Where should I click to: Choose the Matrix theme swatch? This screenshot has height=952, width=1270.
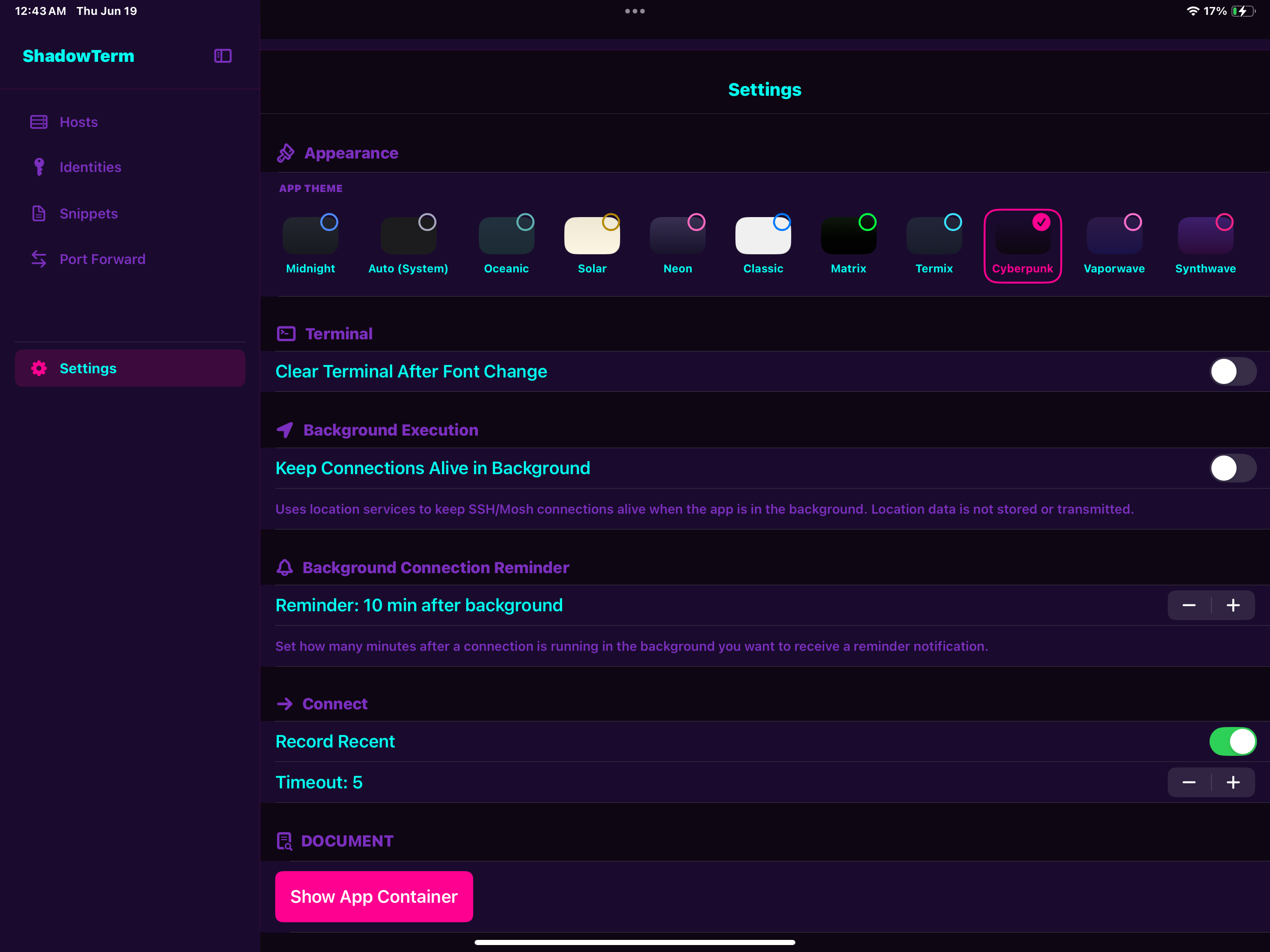click(848, 235)
